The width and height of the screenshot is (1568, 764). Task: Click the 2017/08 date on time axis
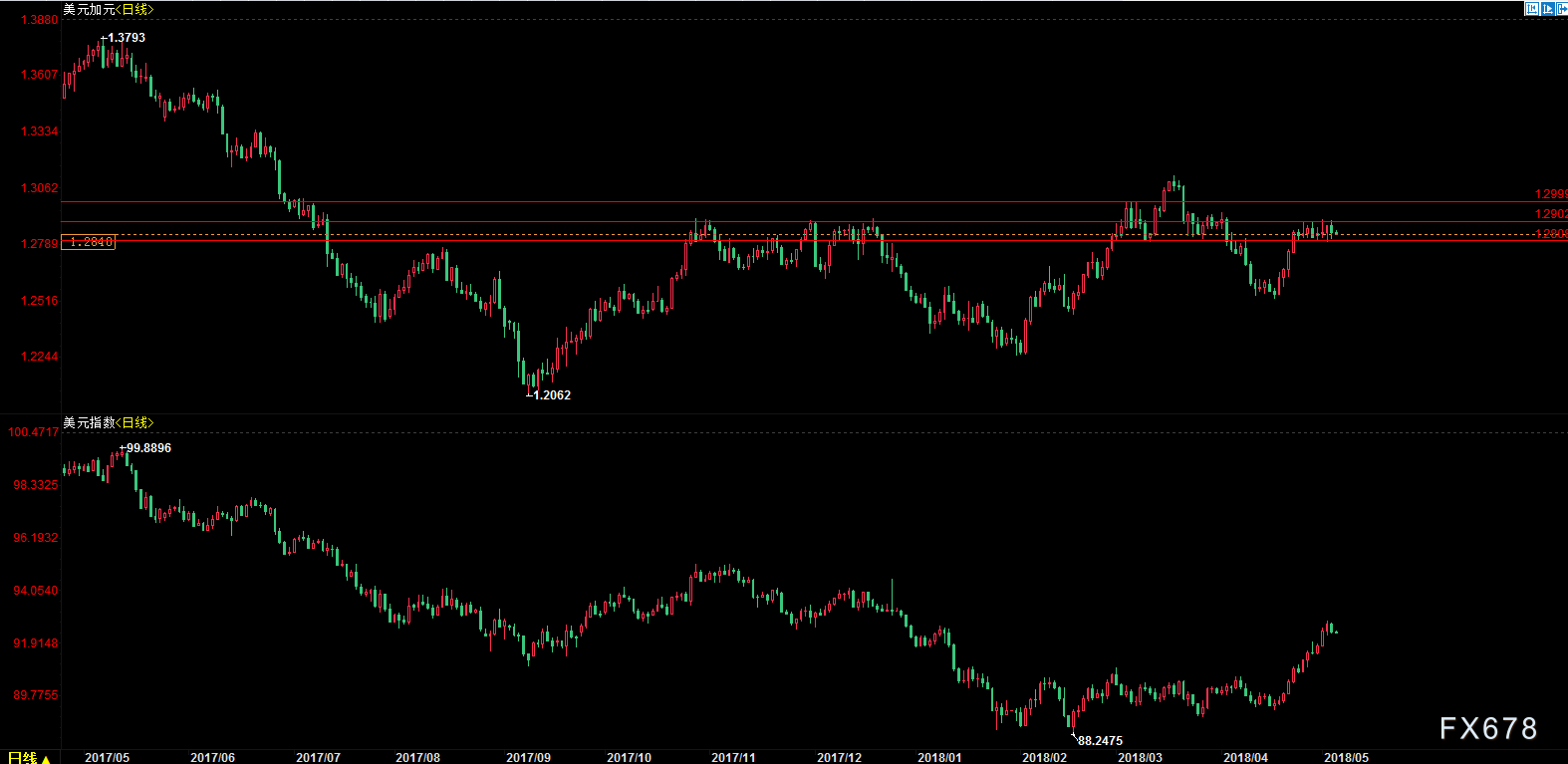coord(417,757)
